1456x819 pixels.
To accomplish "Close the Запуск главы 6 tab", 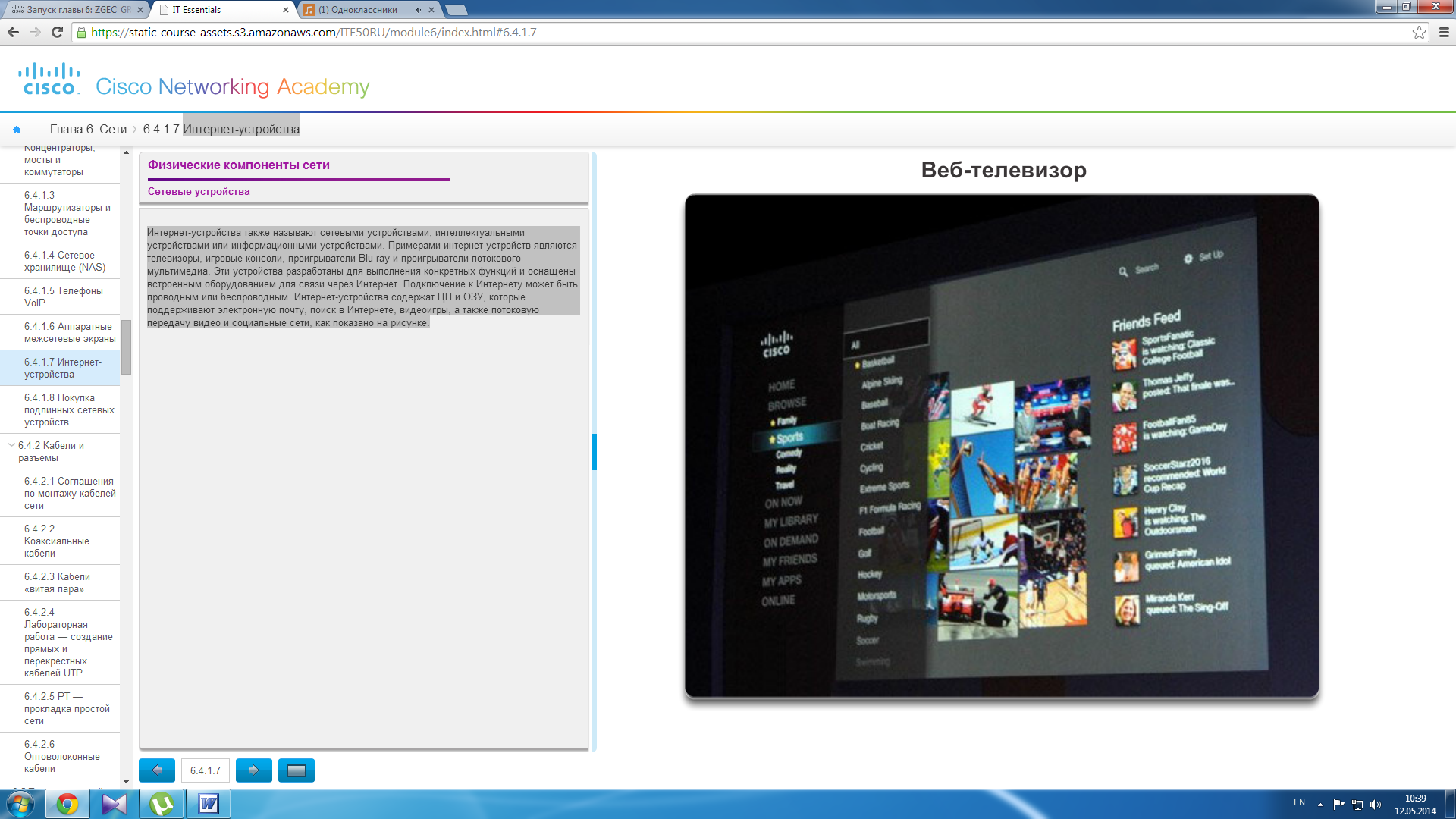I will (140, 10).
